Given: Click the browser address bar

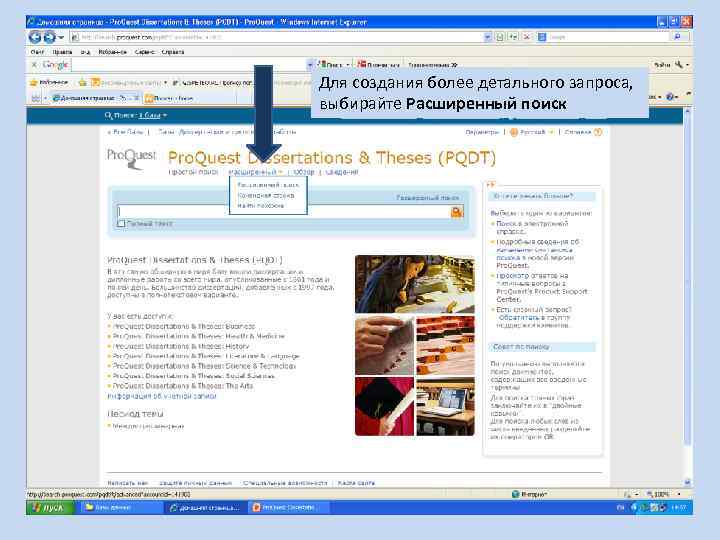Looking at the screenshot, I should (277, 37).
